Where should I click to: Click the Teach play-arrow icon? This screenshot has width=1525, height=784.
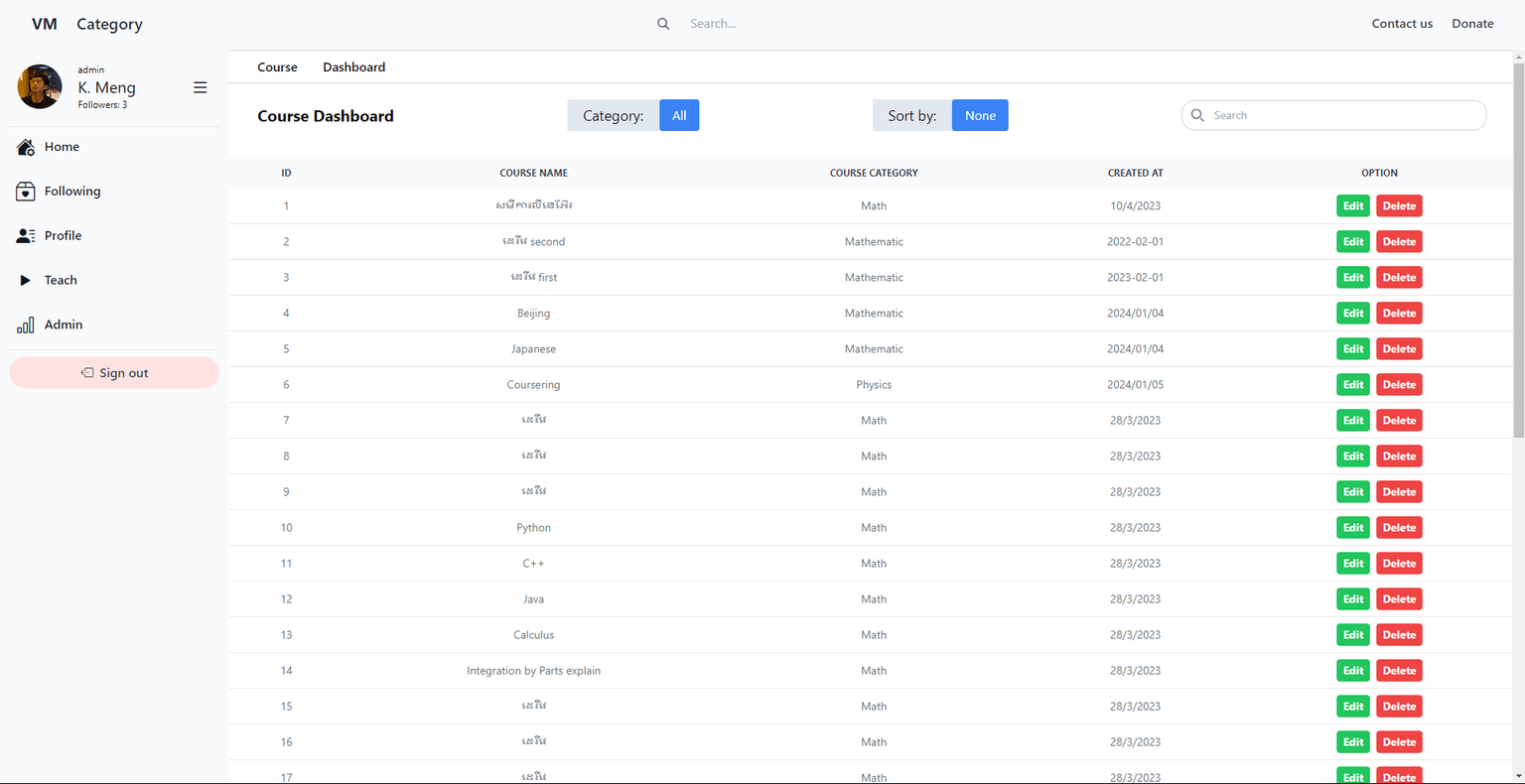(x=26, y=281)
